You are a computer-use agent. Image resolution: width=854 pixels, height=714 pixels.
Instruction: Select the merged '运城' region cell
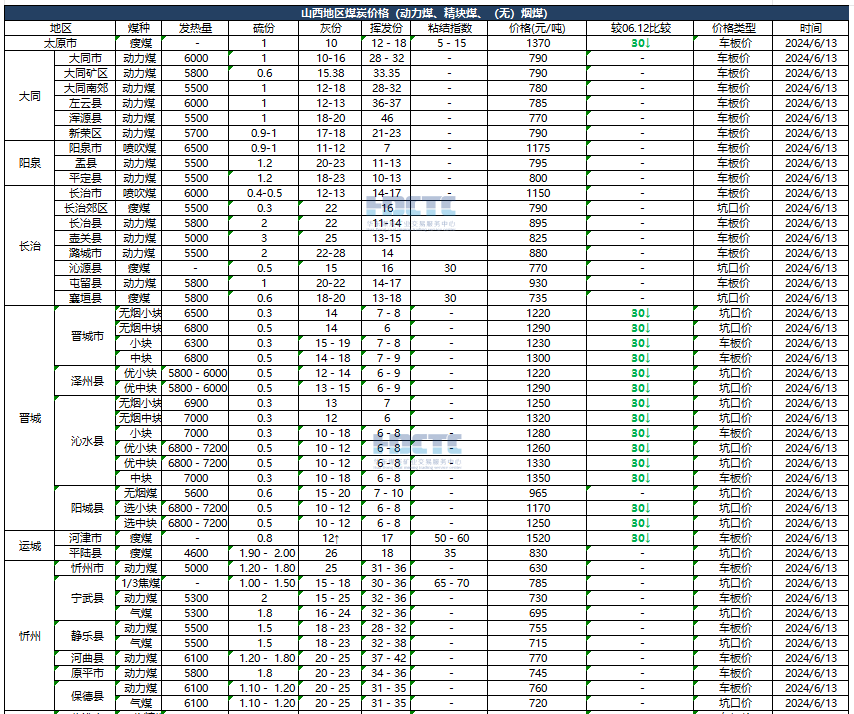pos(29,546)
